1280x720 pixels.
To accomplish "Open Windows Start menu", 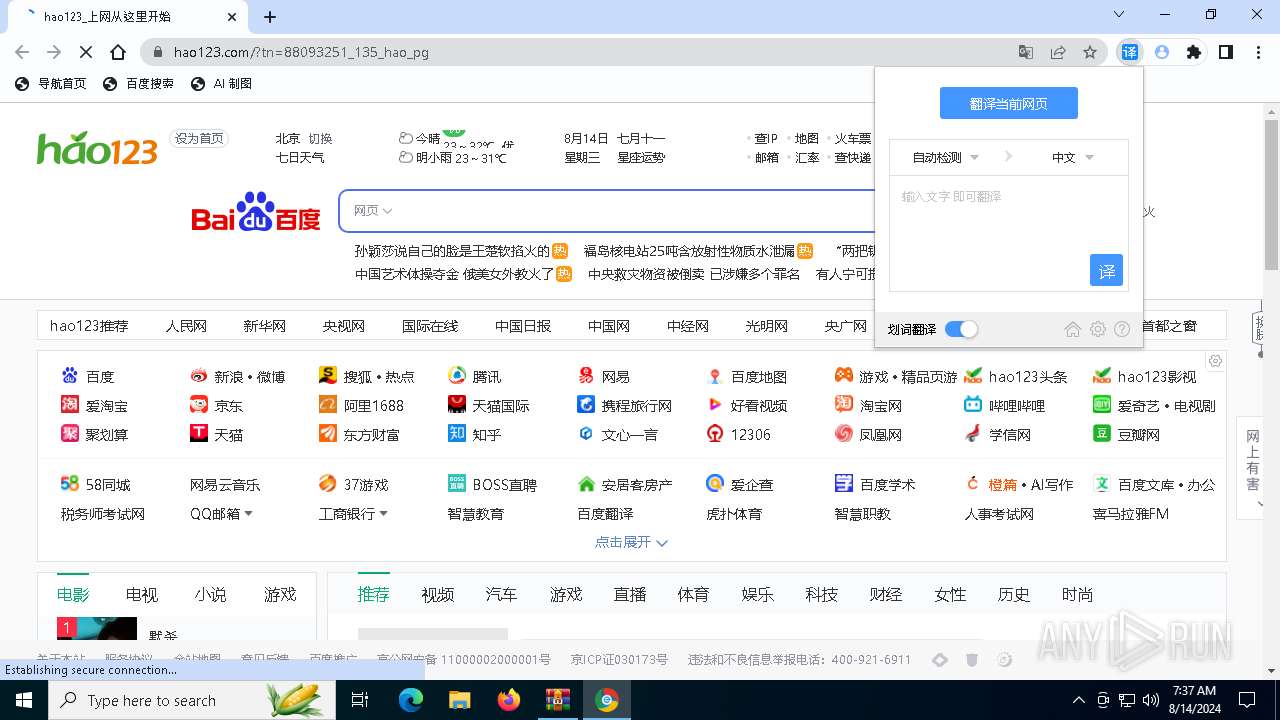I will point(24,700).
